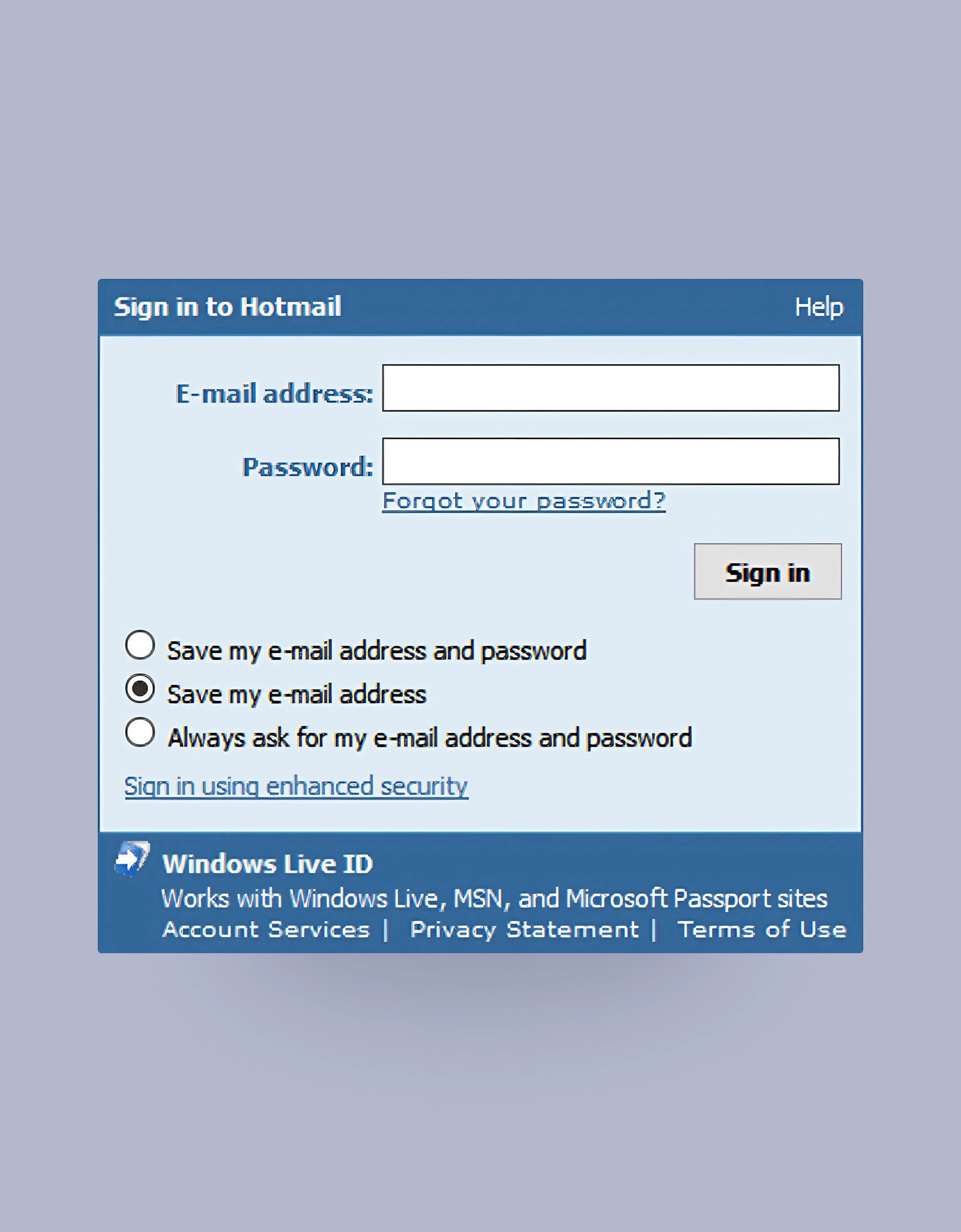
Task: Click the Sign in button
Action: coord(768,571)
